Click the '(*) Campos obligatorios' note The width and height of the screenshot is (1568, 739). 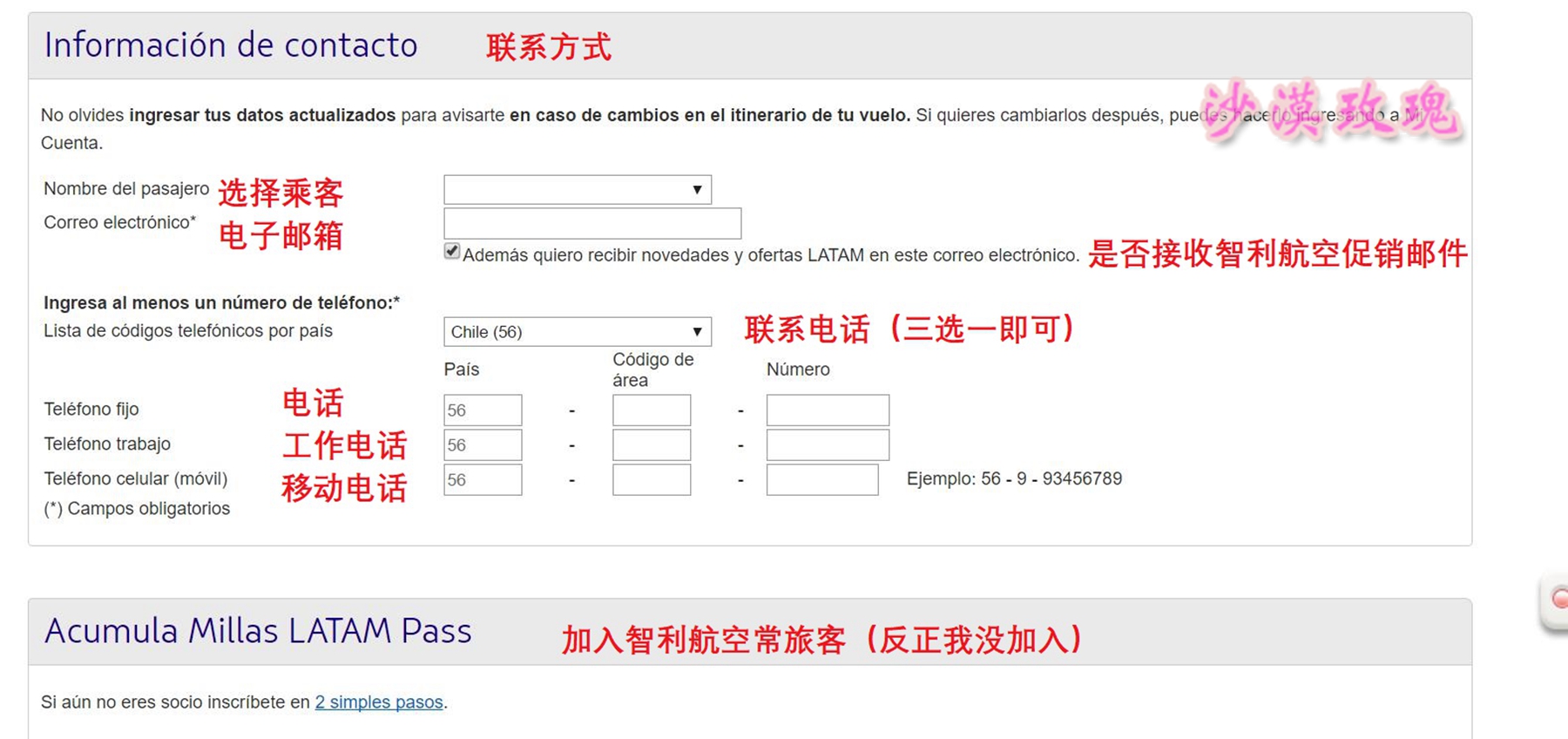[x=137, y=509]
